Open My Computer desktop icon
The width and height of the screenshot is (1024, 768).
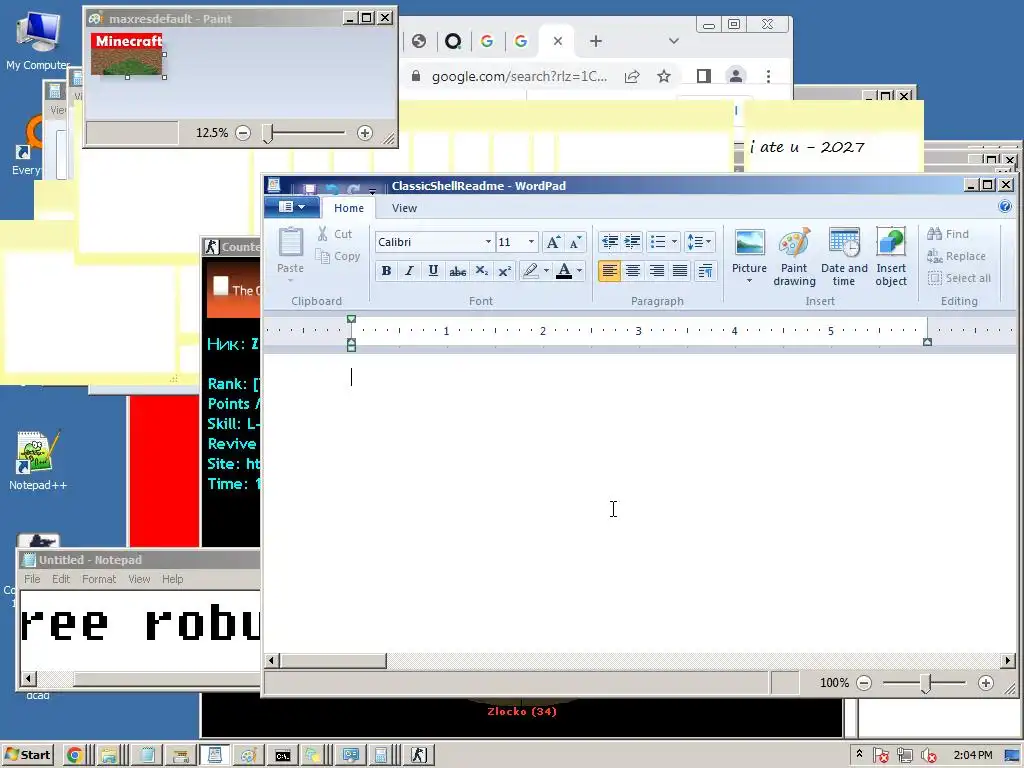point(38,40)
